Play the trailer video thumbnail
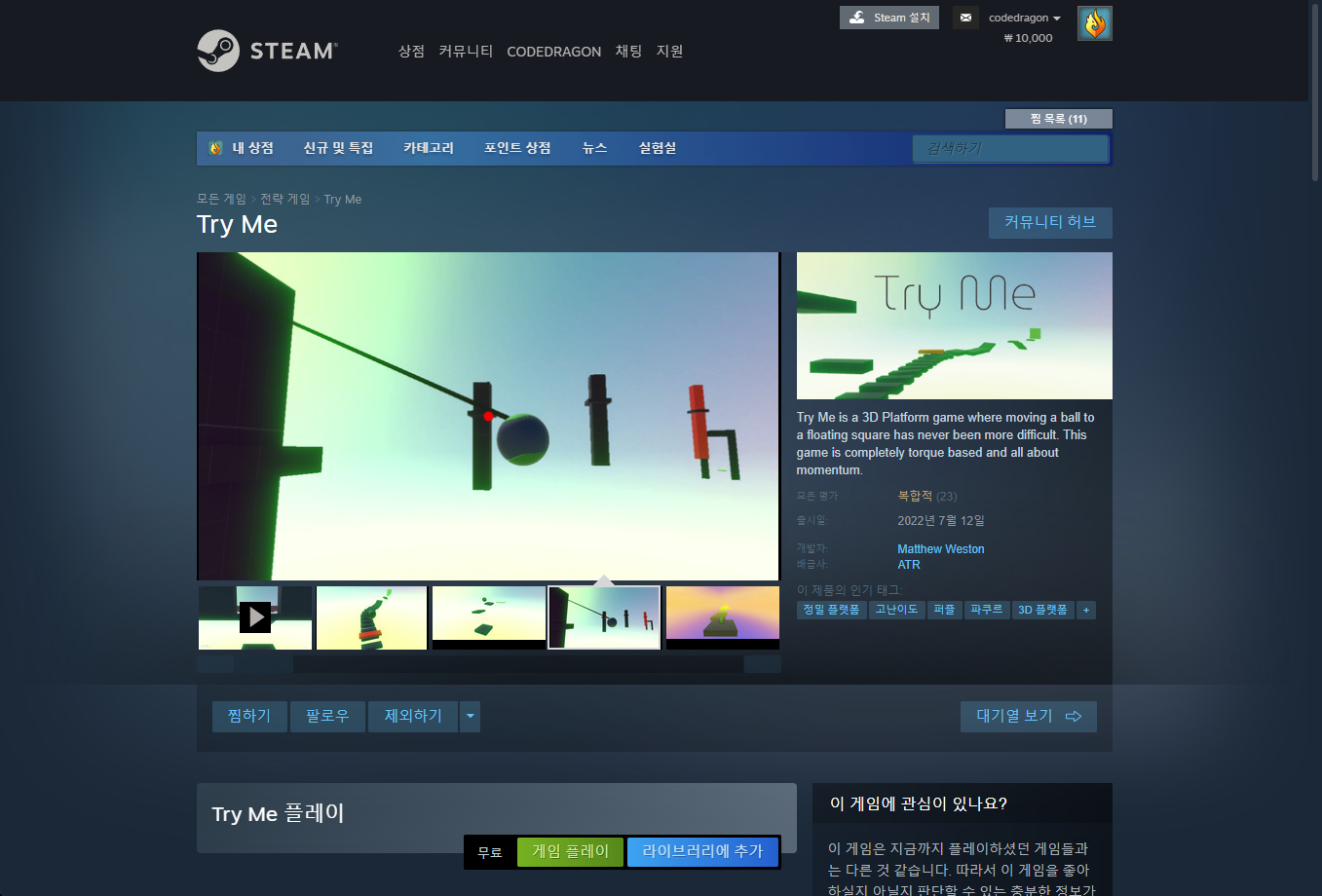The height and width of the screenshot is (896, 1322). click(x=255, y=617)
